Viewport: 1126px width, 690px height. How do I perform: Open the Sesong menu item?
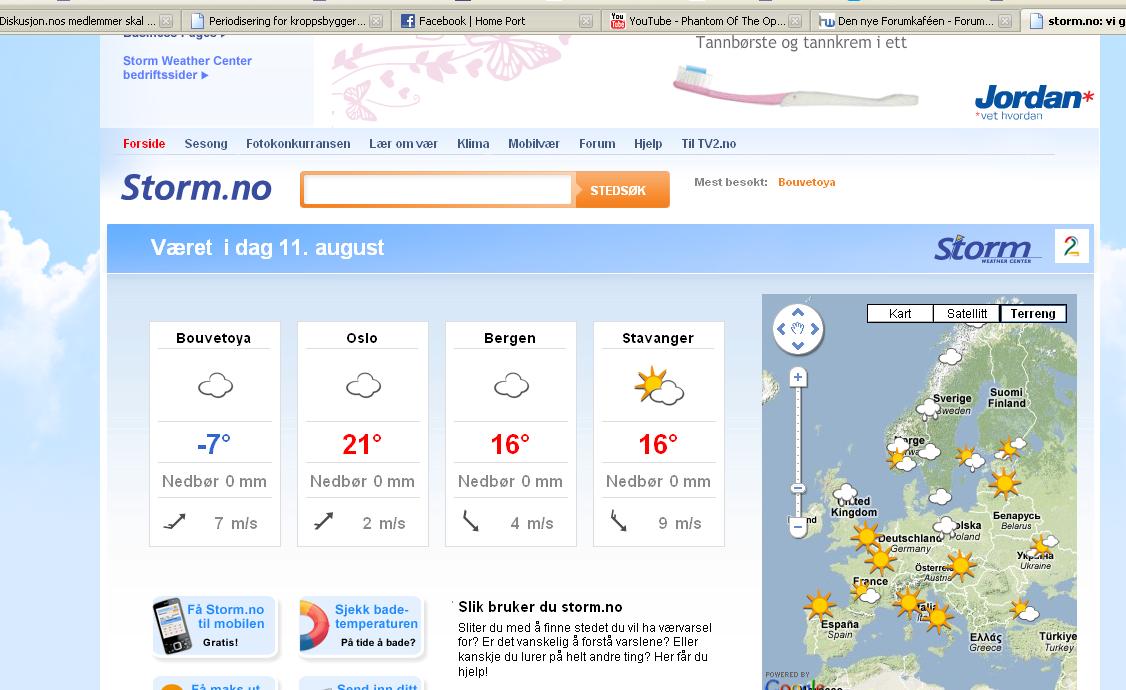[x=206, y=144]
